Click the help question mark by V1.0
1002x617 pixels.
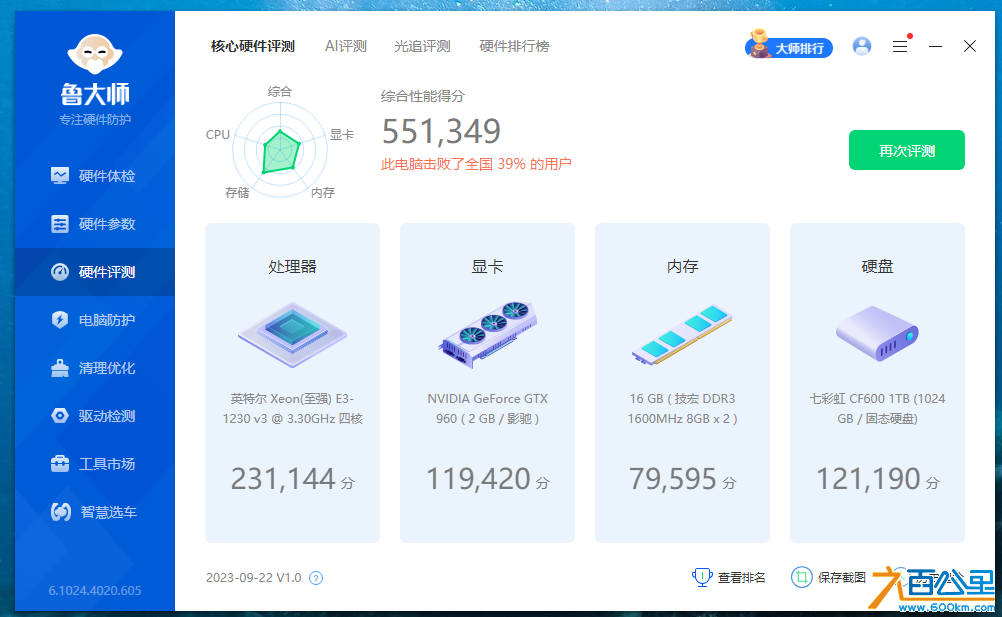pyautogui.click(x=316, y=578)
